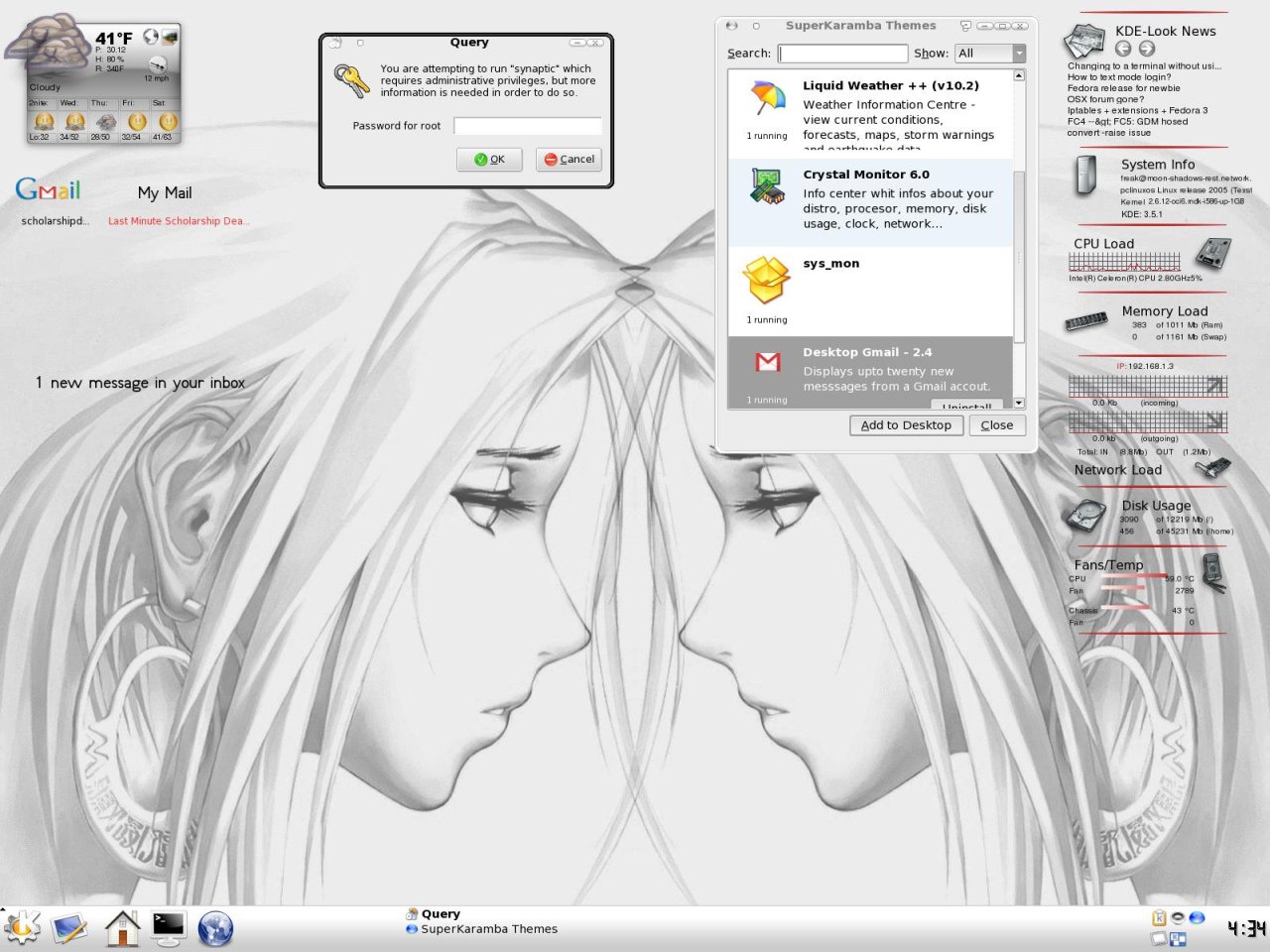Uninstall the Desktop Gmail theme
1270x952 pixels.
click(x=967, y=405)
